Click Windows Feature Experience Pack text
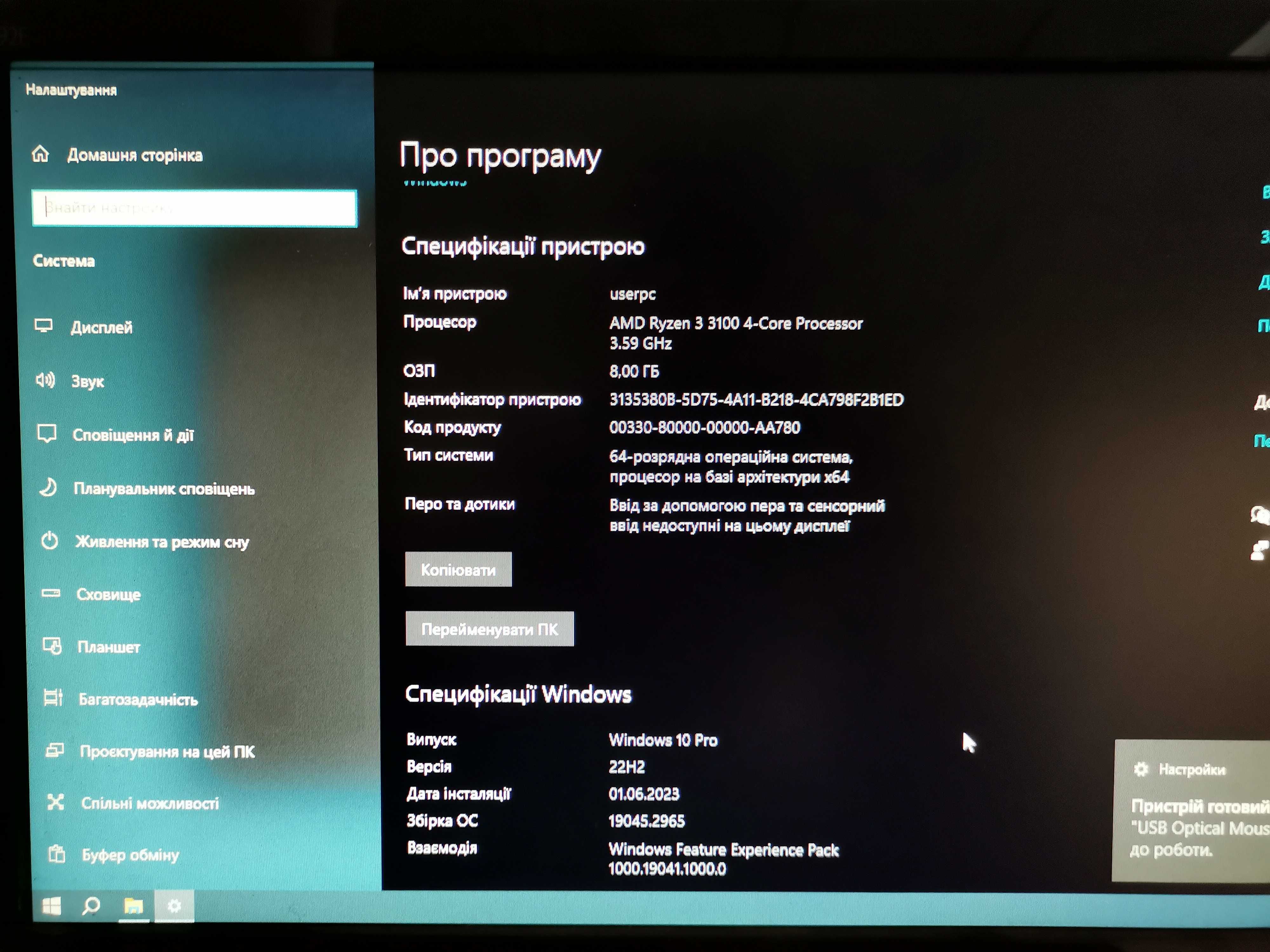The image size is (1270, 952). [723, 849]
